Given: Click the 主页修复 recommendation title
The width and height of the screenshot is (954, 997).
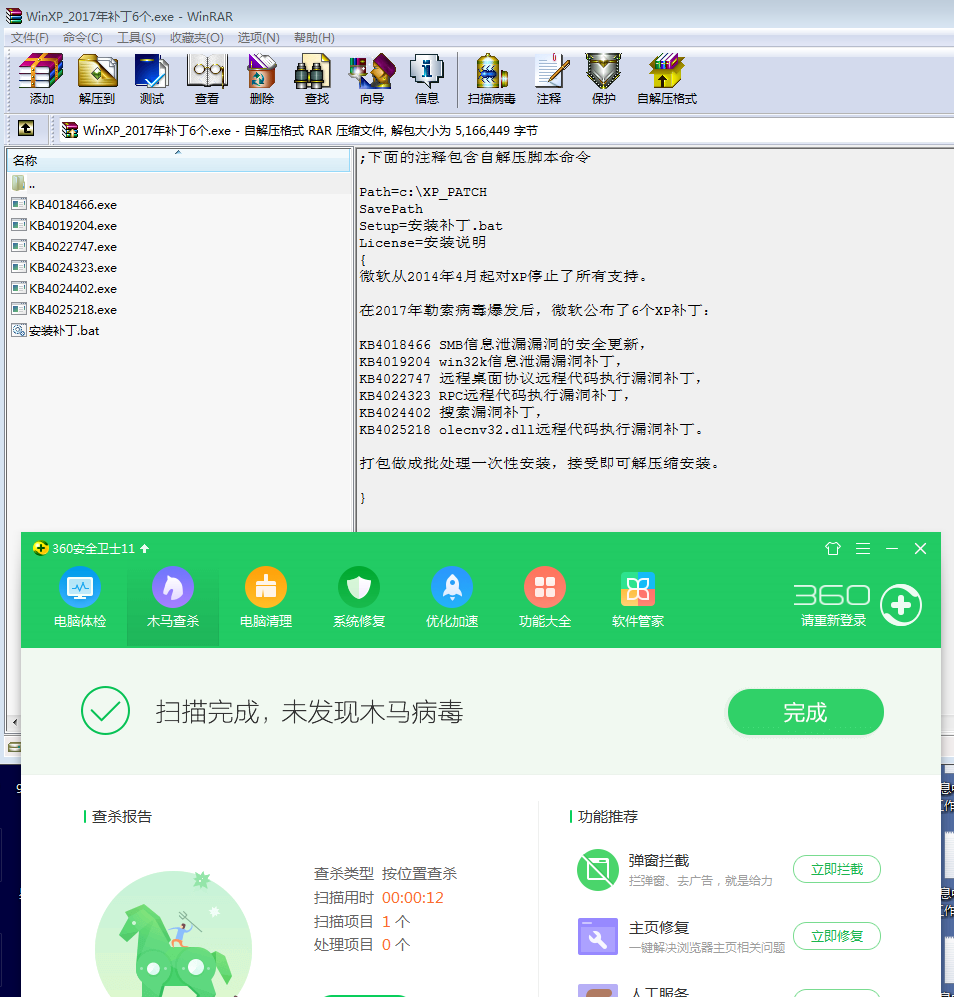Looking at the screenshot, I should click(x=659, y=928).
